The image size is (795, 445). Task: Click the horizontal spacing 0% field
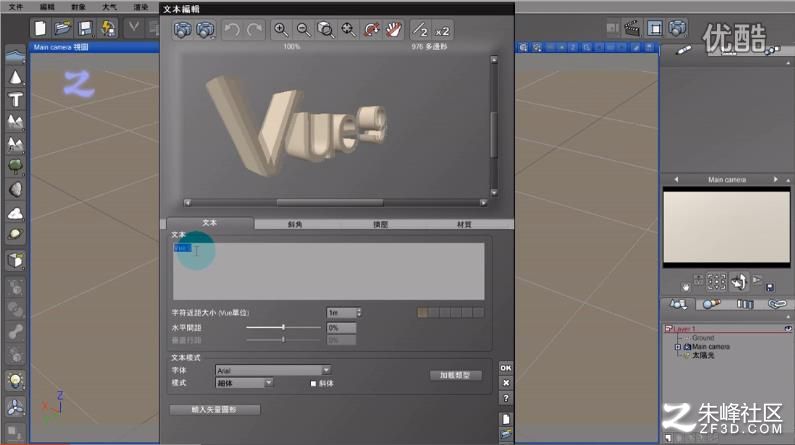341,328
